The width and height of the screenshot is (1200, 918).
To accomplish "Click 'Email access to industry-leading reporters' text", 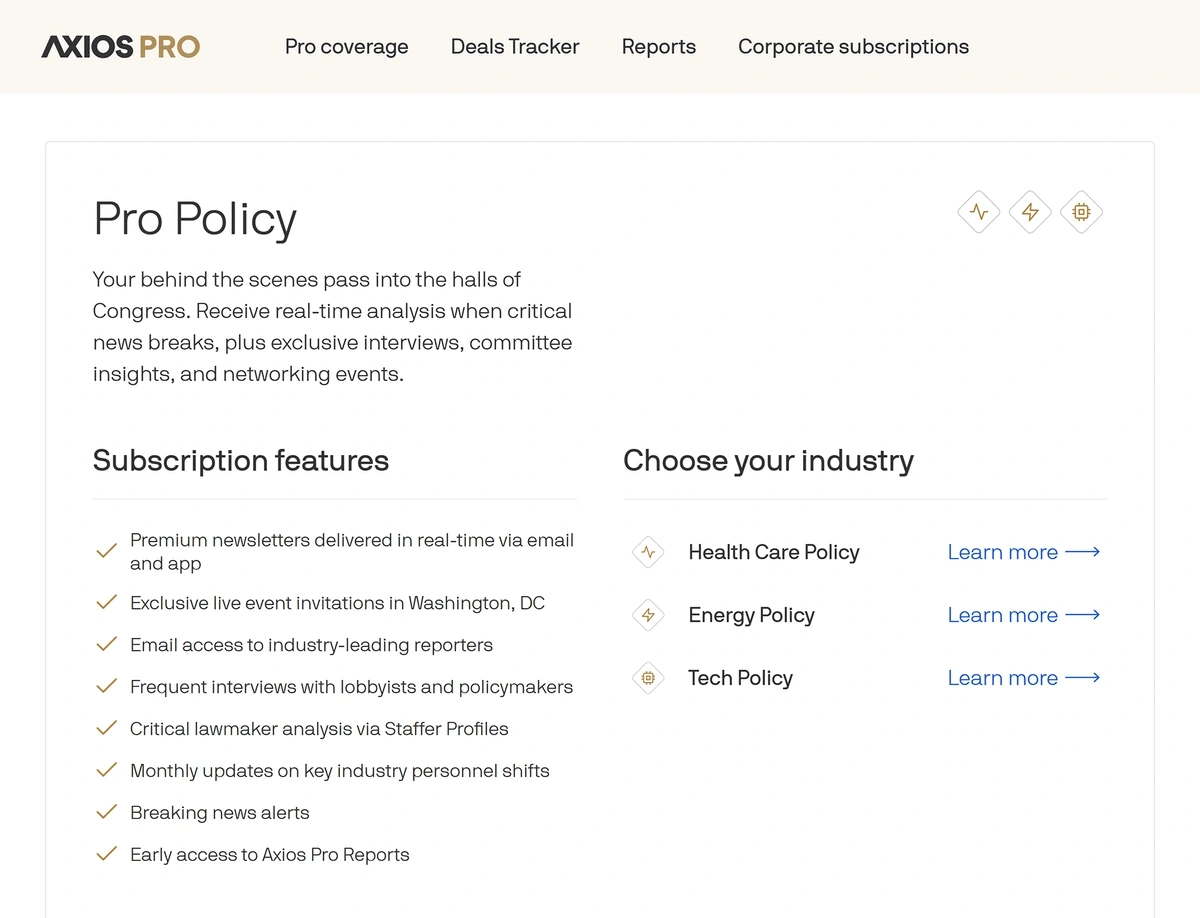I will 312,645.
